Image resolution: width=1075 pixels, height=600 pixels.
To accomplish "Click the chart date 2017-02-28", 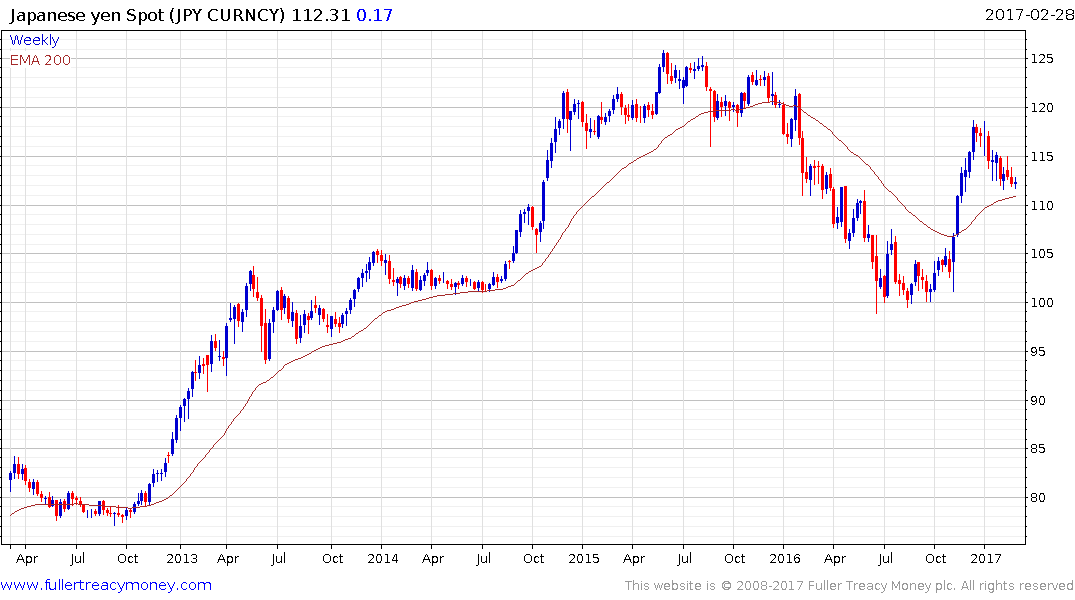I will [x=1029, y=14].
